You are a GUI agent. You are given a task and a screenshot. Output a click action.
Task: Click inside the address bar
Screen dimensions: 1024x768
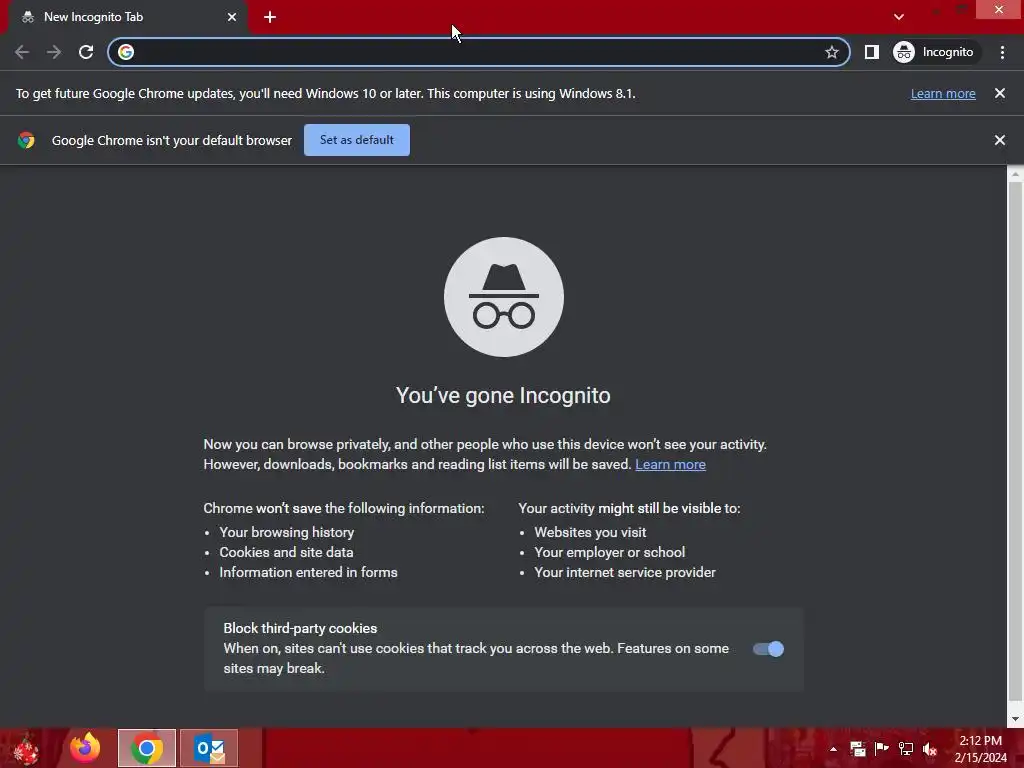click(477, 52)
